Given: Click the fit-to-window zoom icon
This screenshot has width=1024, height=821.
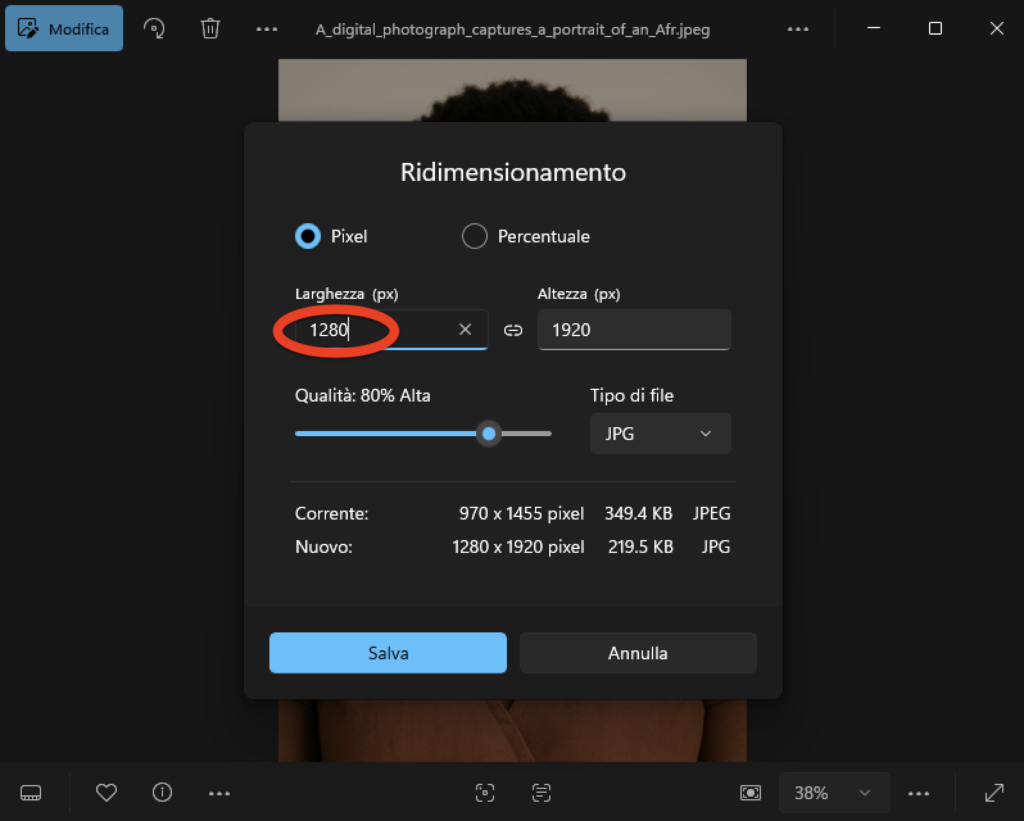Looking at the screenshot, I should click(750, 793).
